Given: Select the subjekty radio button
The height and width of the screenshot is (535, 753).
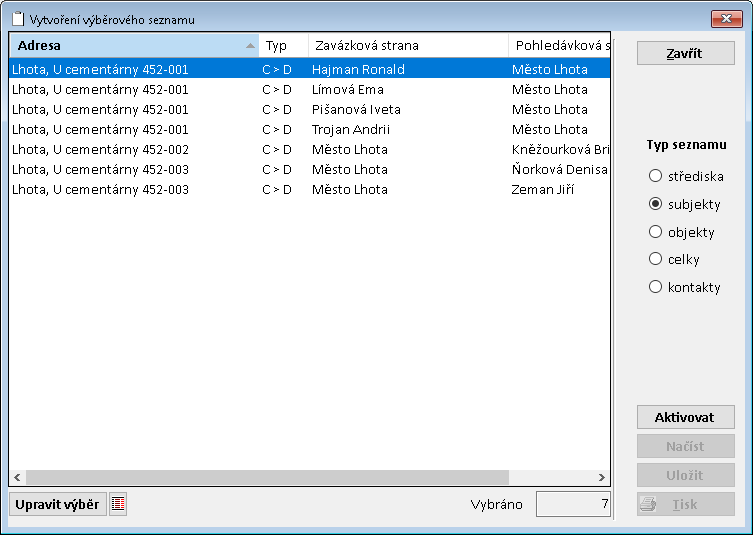Looking at the screenshot, I should point(656,204).
